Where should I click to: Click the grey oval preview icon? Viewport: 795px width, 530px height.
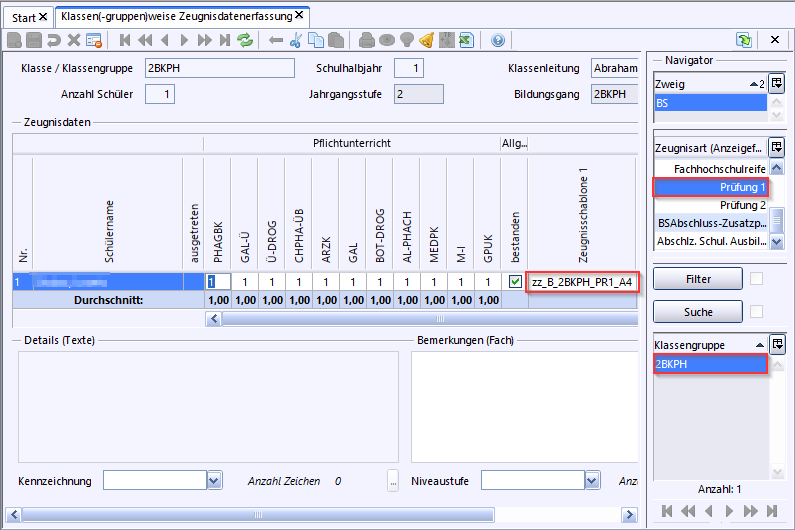pos(387,40)
